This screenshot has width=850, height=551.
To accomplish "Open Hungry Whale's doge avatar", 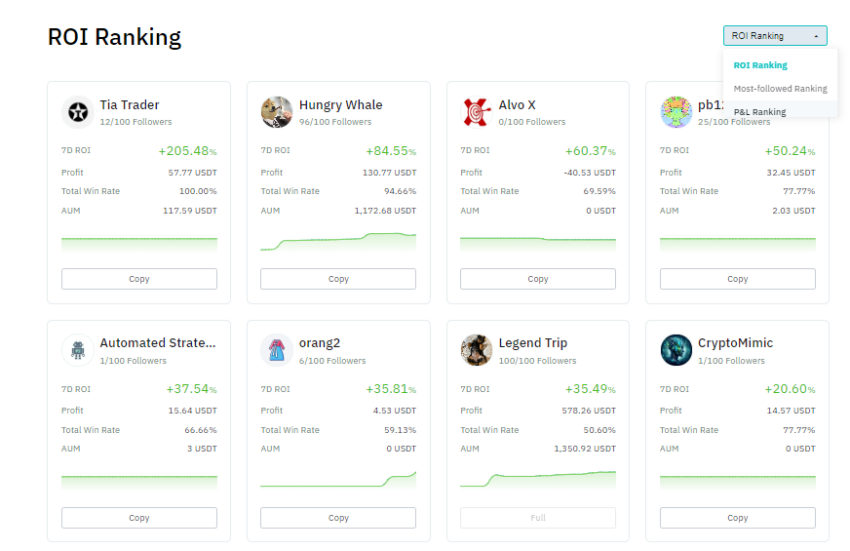I will (x=277, y=112).
